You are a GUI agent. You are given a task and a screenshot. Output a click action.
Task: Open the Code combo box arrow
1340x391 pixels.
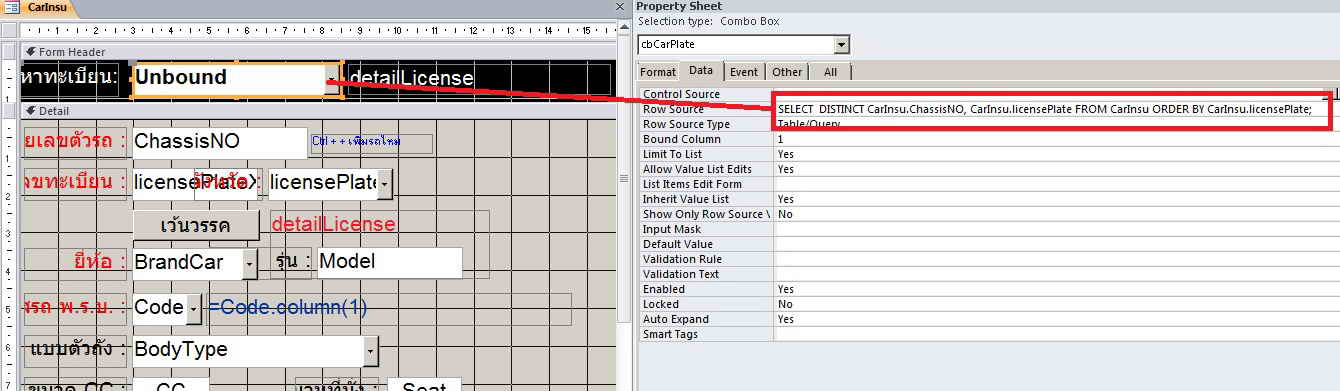pos(194,309)
